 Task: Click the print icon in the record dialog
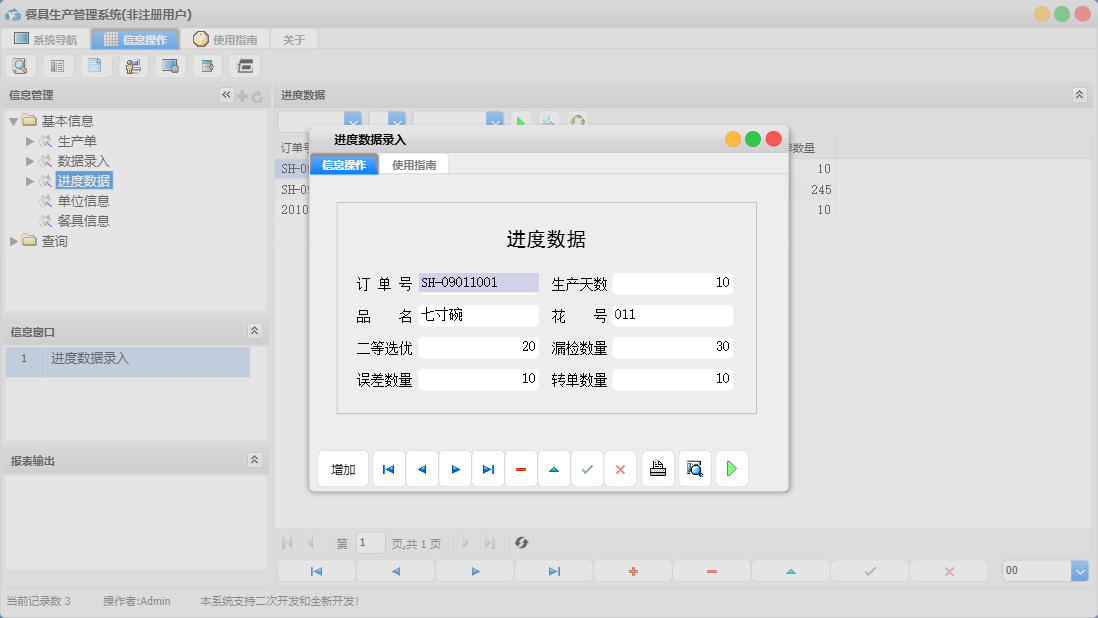657,468
